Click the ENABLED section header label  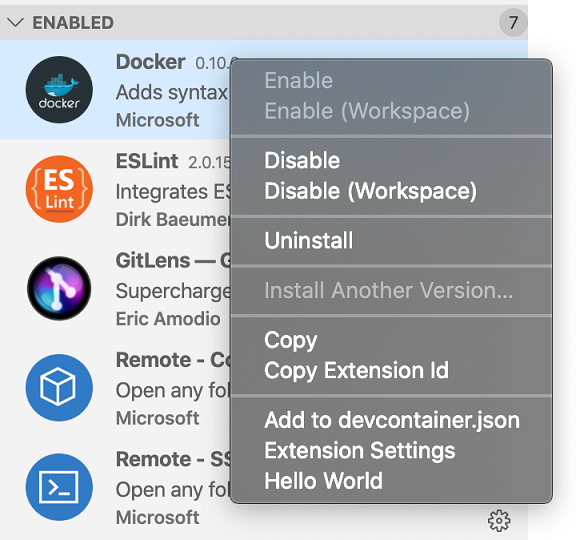pos(73,23)
